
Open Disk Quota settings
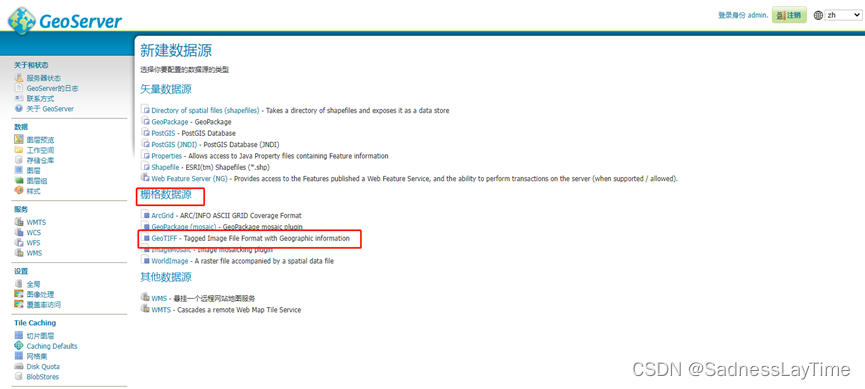(43, 366)
